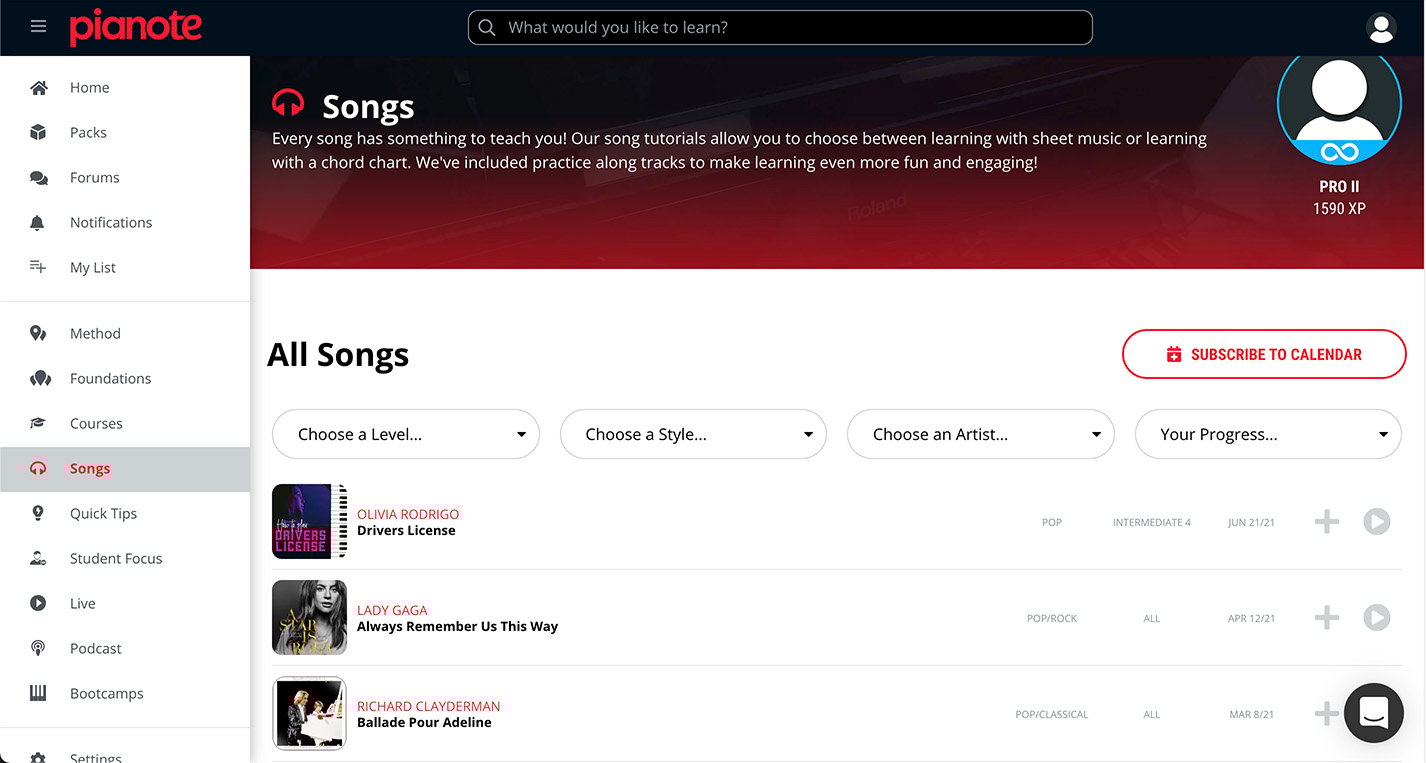Open Quick Tips from the sidebar
Viewport: 1426px width, 763px height.
click(103, 513)
